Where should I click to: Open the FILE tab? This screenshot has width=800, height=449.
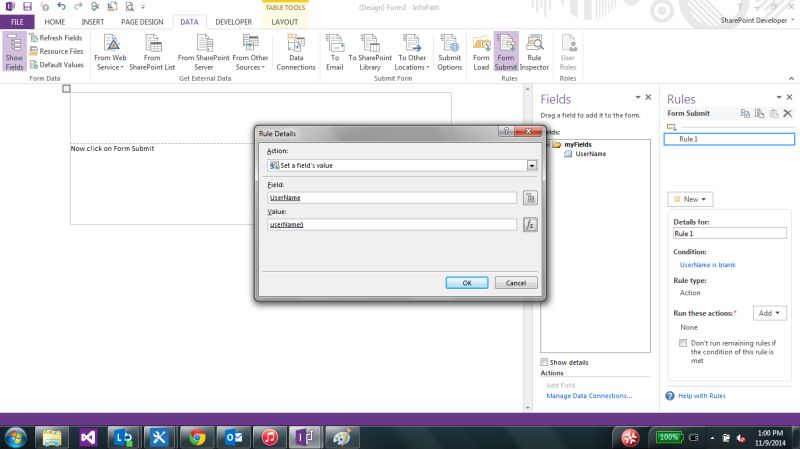tap(17, 22)
